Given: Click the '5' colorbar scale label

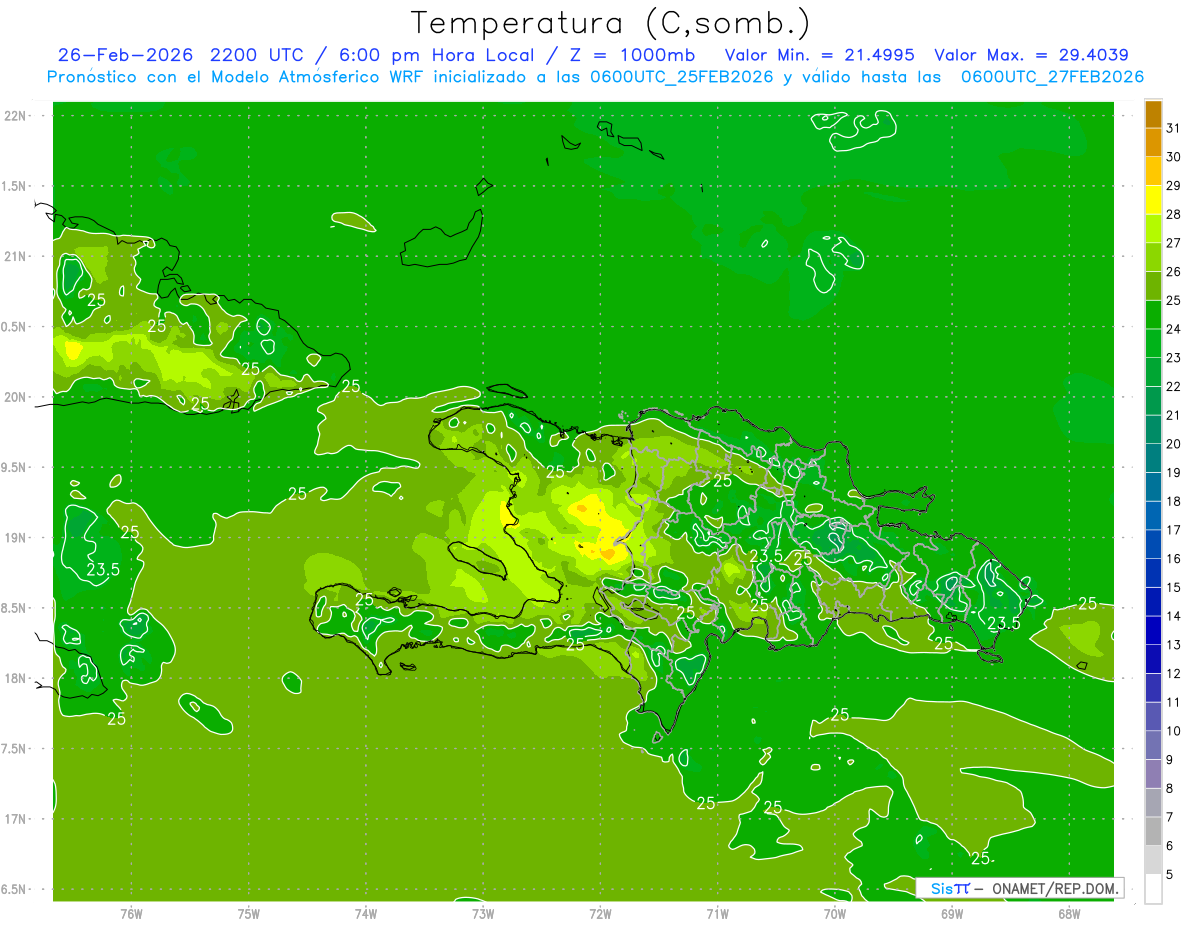Looking at the screenshot, I should (x=1169, y=874).
